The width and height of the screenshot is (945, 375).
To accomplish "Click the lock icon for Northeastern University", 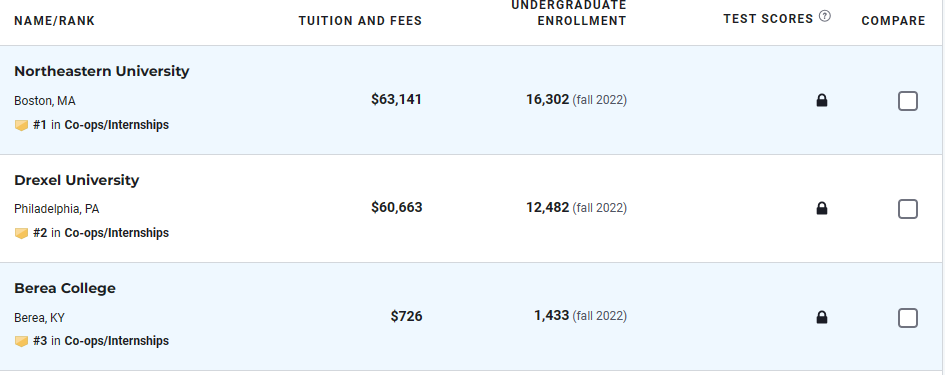I will [821, 101].
